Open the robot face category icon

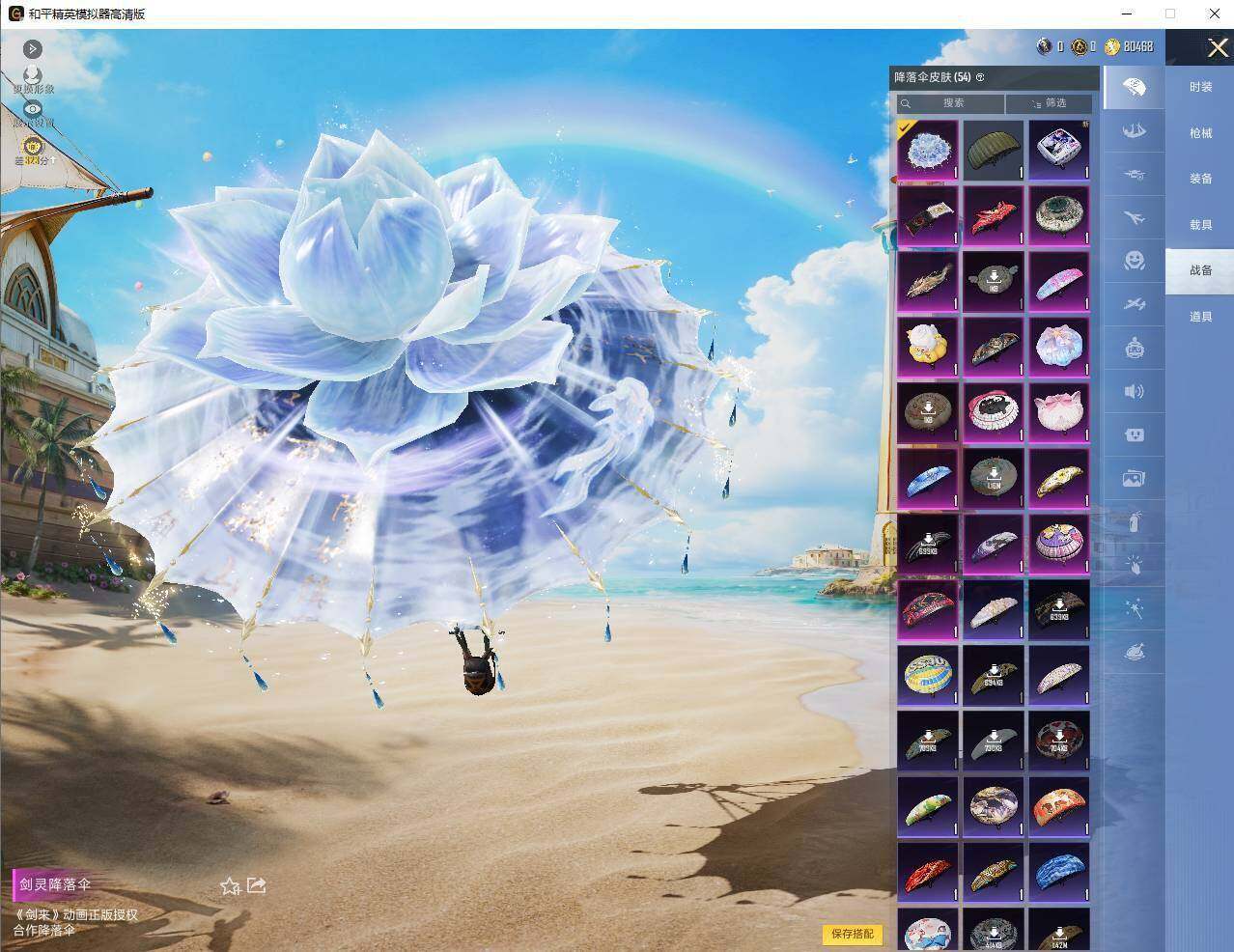point(1134,434)
